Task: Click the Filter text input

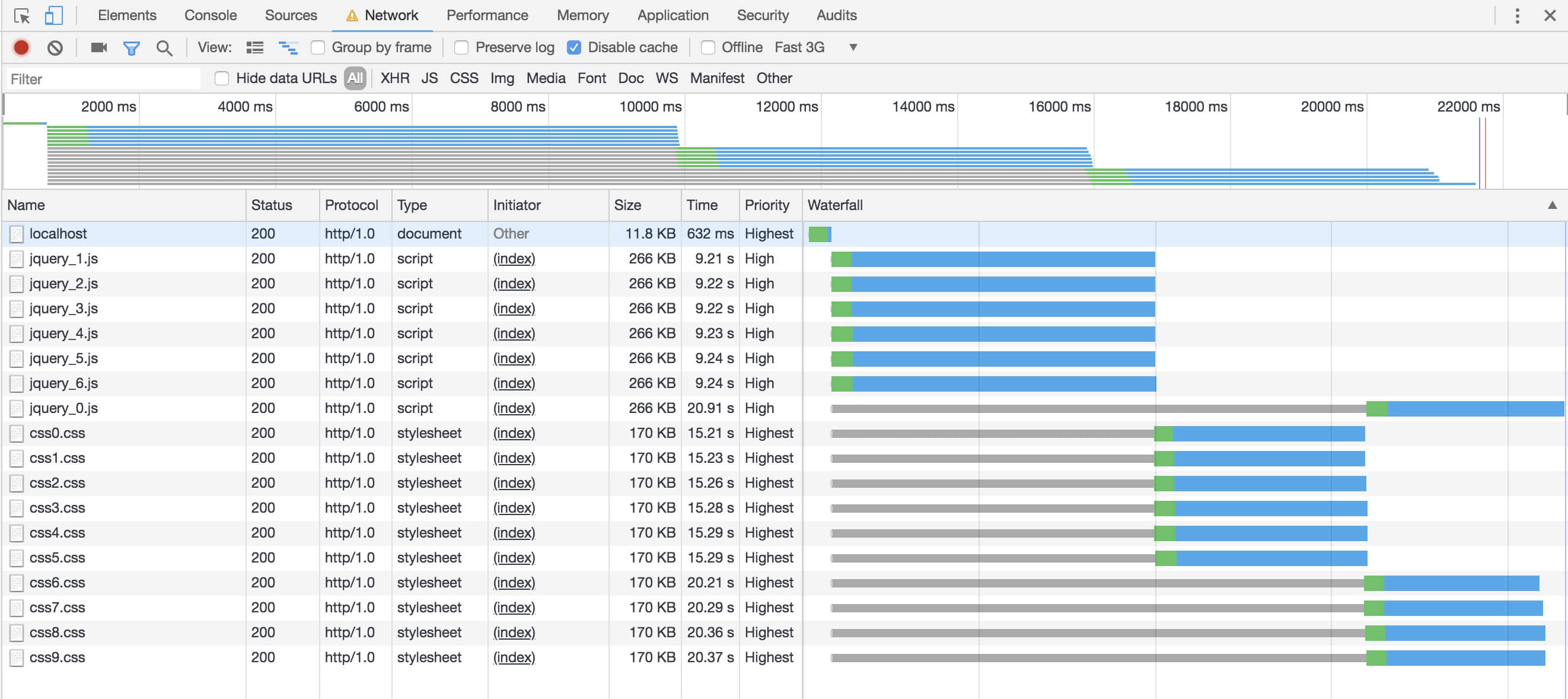Action: pos(103,78)
